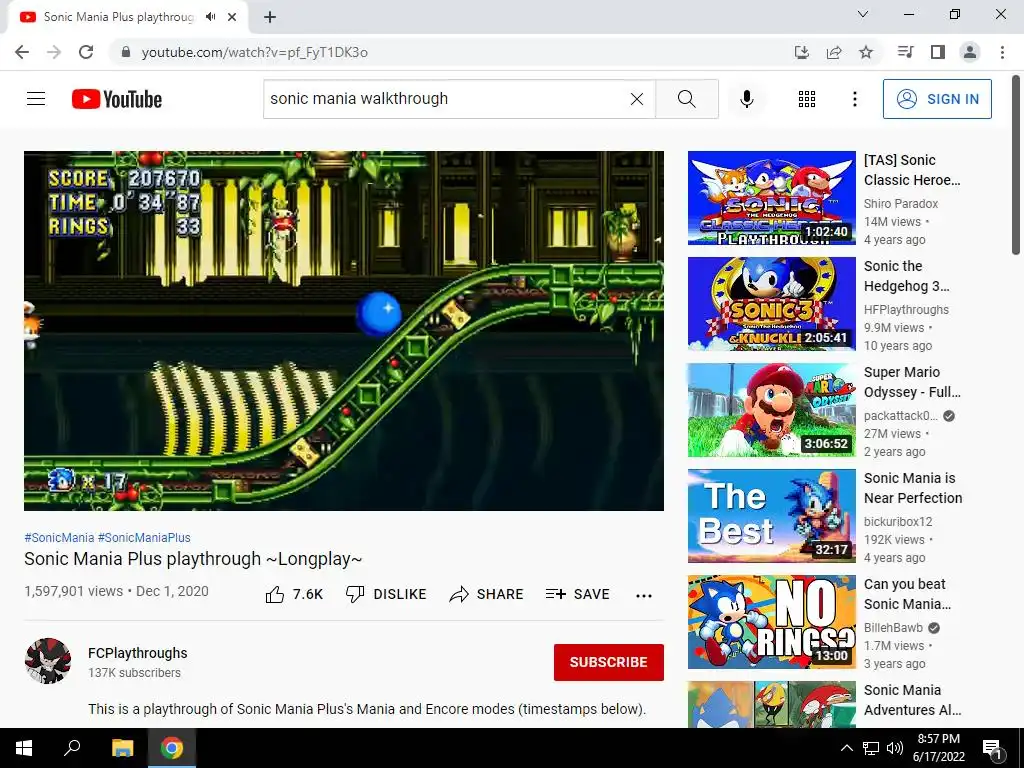The width and height of the screenshot is (1024, 768).
Task: Click the magnifier search button
Action: click(x=686, y=99)
